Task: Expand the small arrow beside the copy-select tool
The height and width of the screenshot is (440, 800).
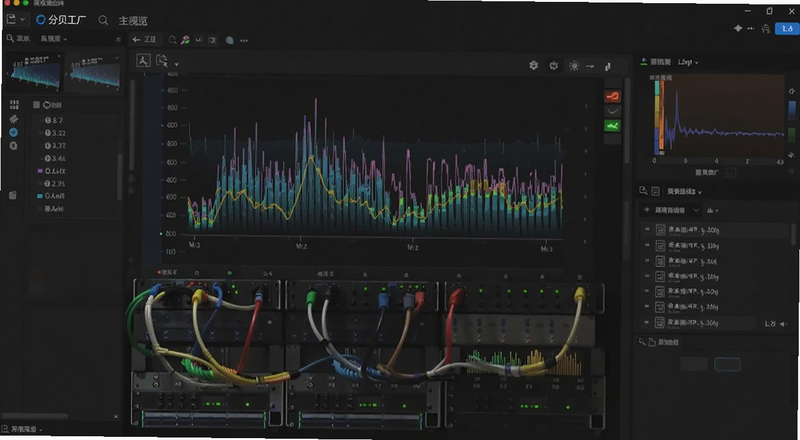Action: coord(177,65)
